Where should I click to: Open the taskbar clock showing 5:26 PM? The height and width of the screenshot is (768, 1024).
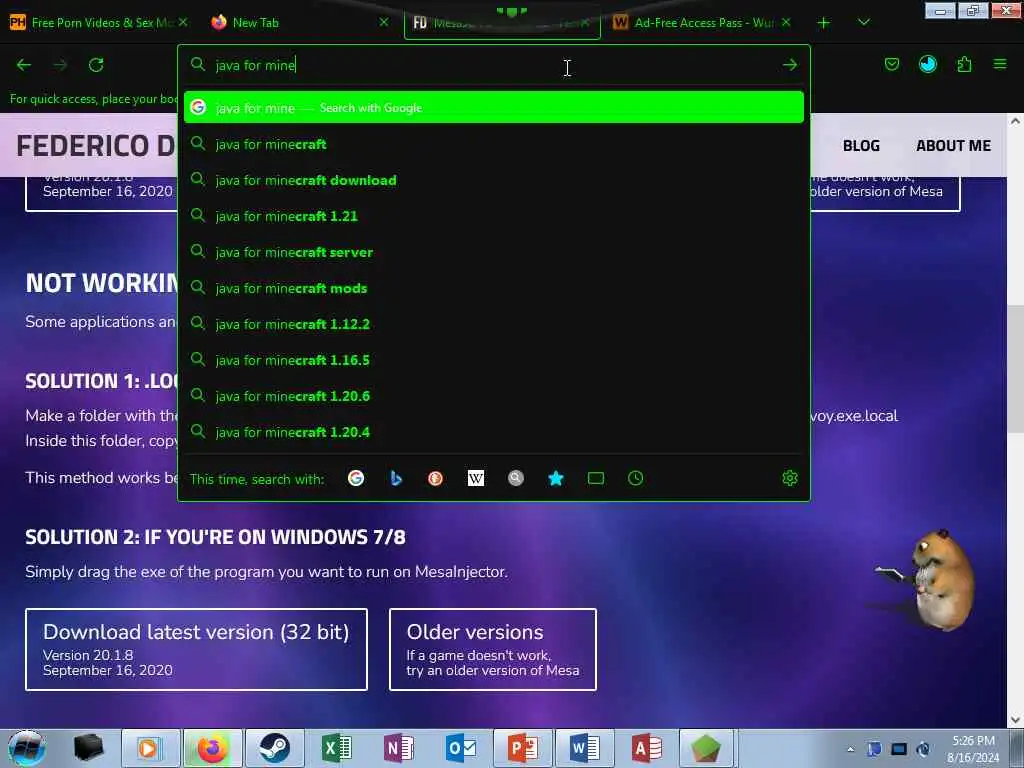tap(973, 749)
